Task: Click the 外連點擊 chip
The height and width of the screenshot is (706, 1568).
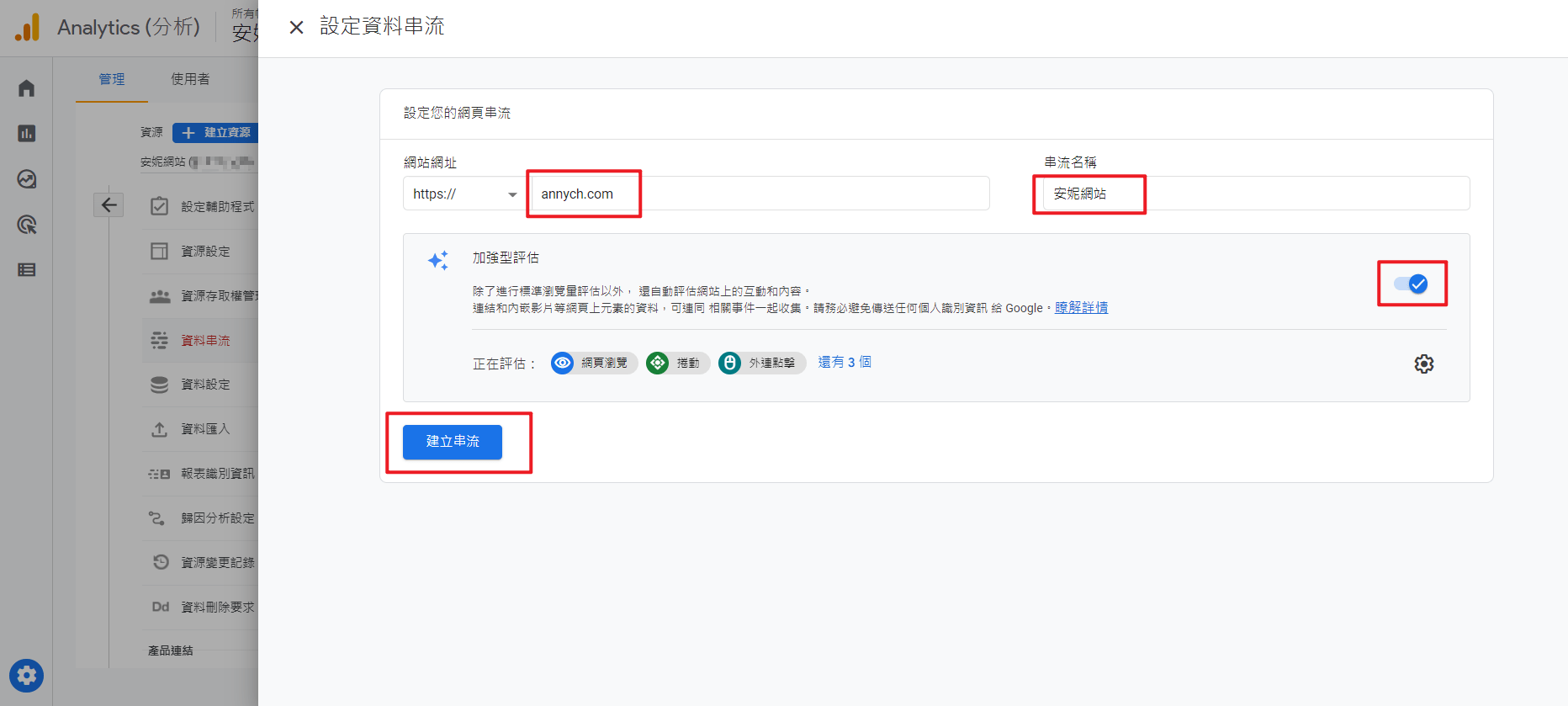Action: [x=762, y=363]
